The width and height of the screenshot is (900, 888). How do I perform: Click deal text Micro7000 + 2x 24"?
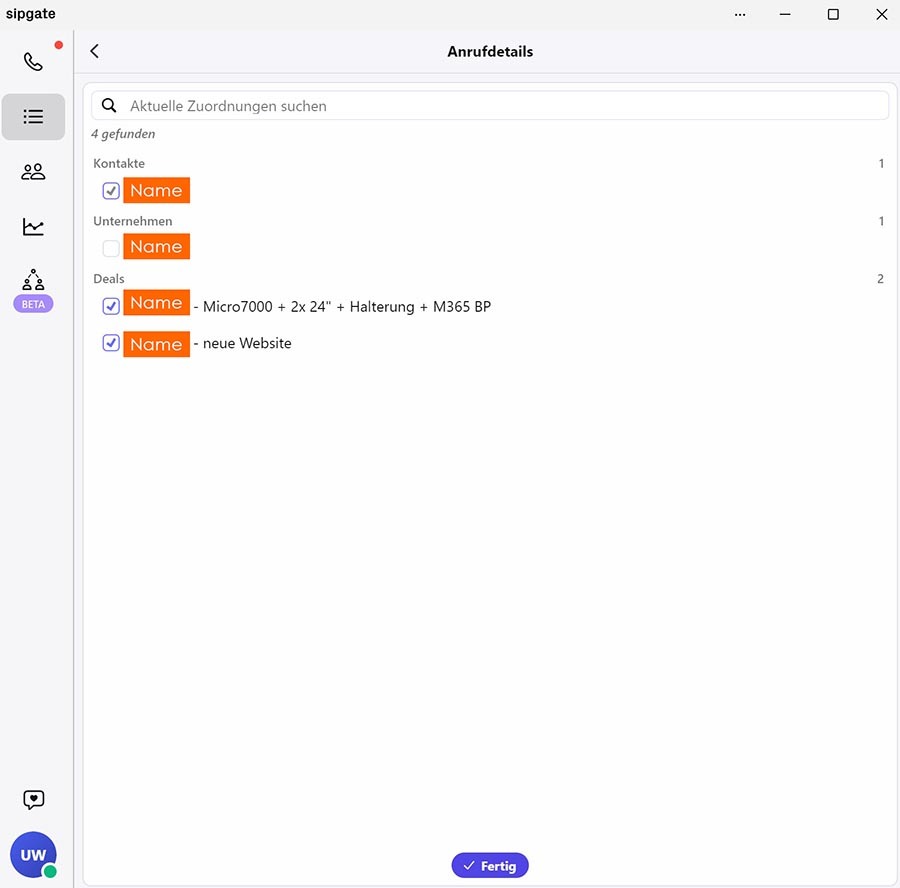click(347, 307)
